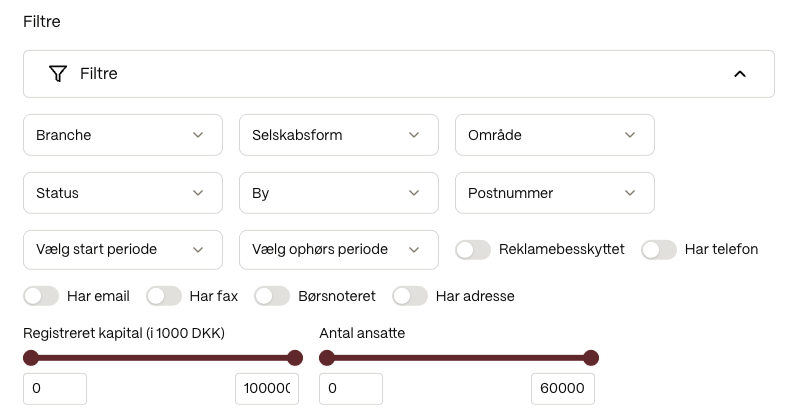Click the Registreret kapital minimum input field
Image resolution: width=796 pixels, height=419 pixels.
(55, 389)
